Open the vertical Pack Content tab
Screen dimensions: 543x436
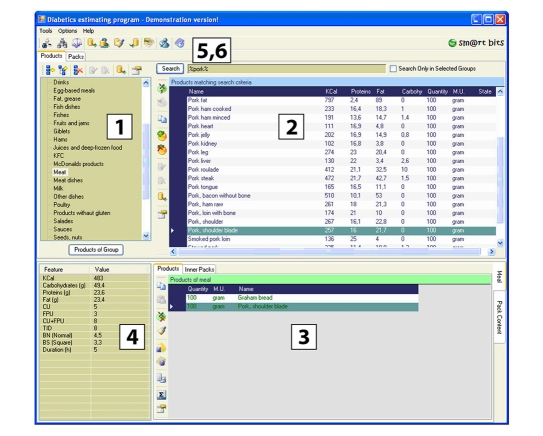point(499,317)
